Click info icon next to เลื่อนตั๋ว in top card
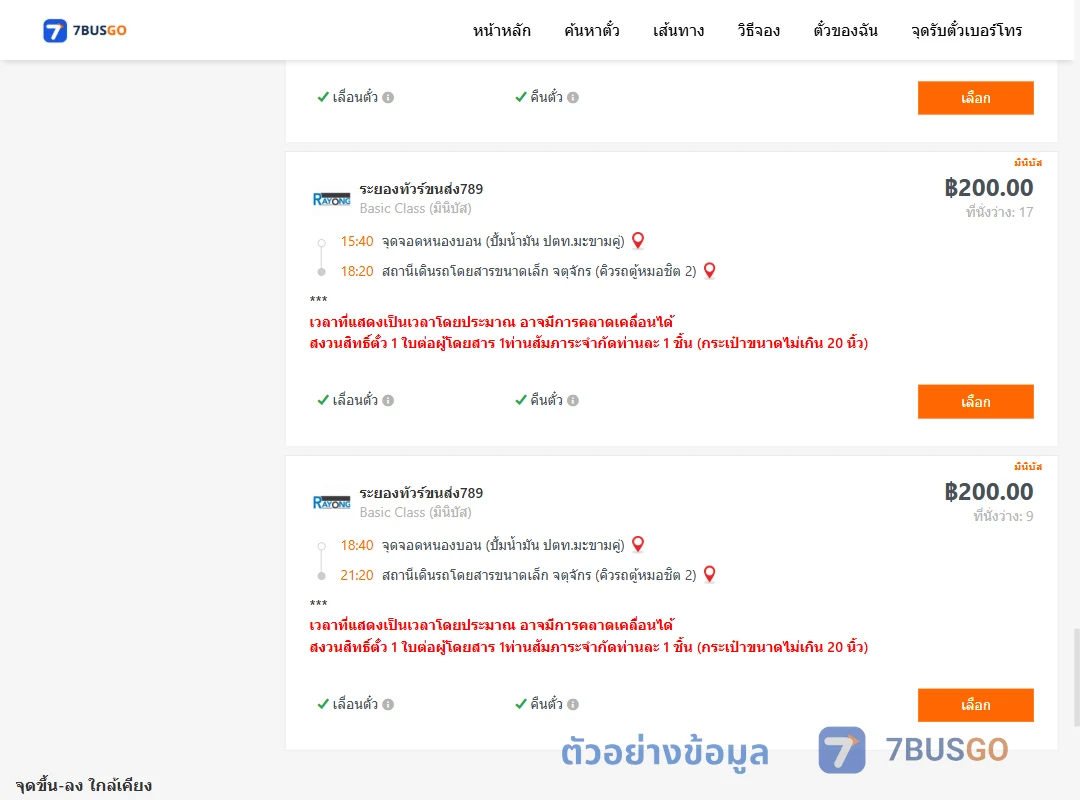The image size is (1080, 800). click(388, 97)
